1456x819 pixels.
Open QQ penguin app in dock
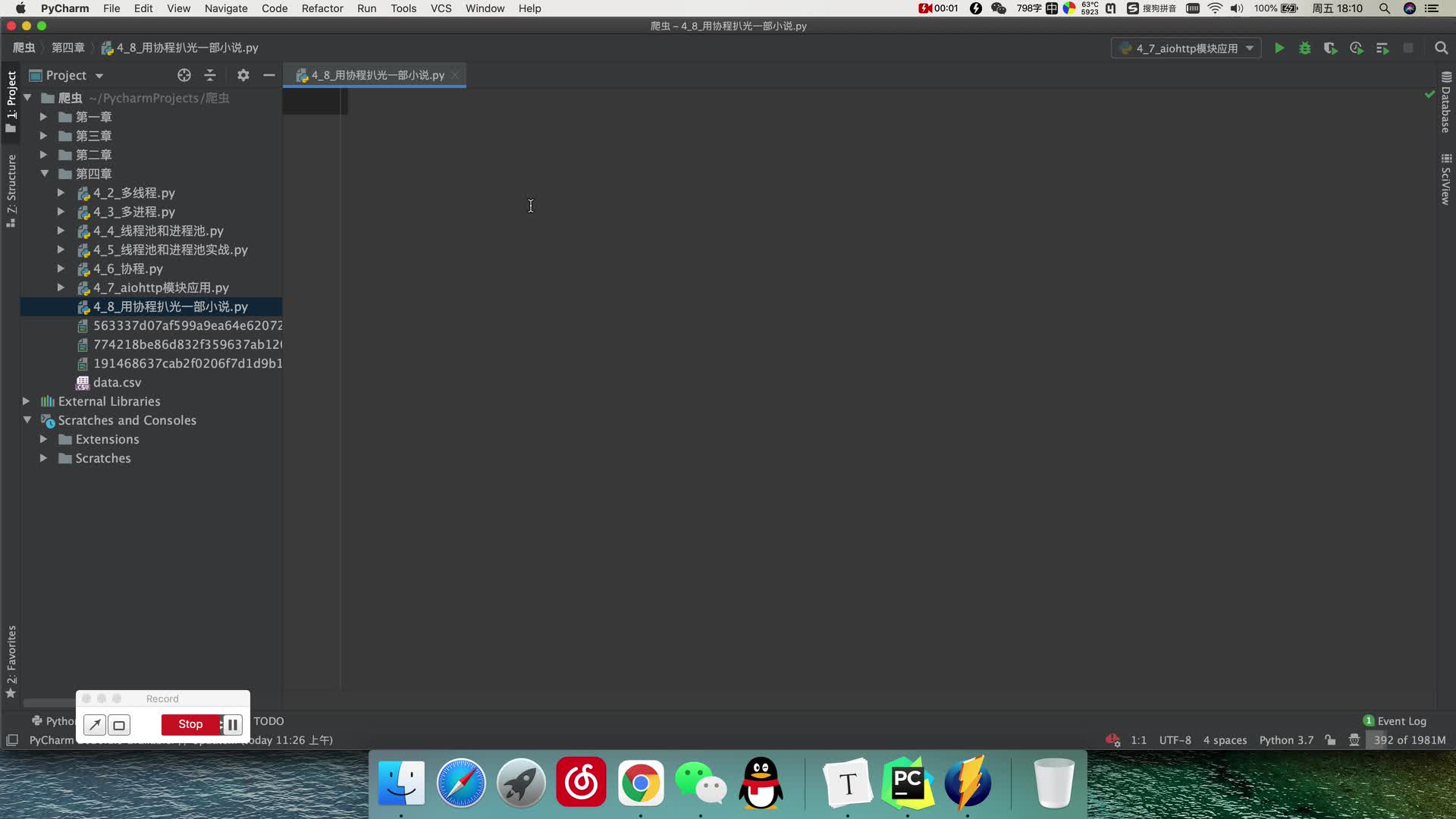(761, 783)
